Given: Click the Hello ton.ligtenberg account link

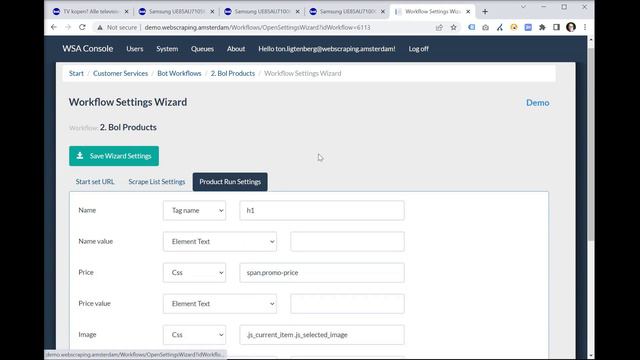Looking at the screenshot, I should point(327,49).
